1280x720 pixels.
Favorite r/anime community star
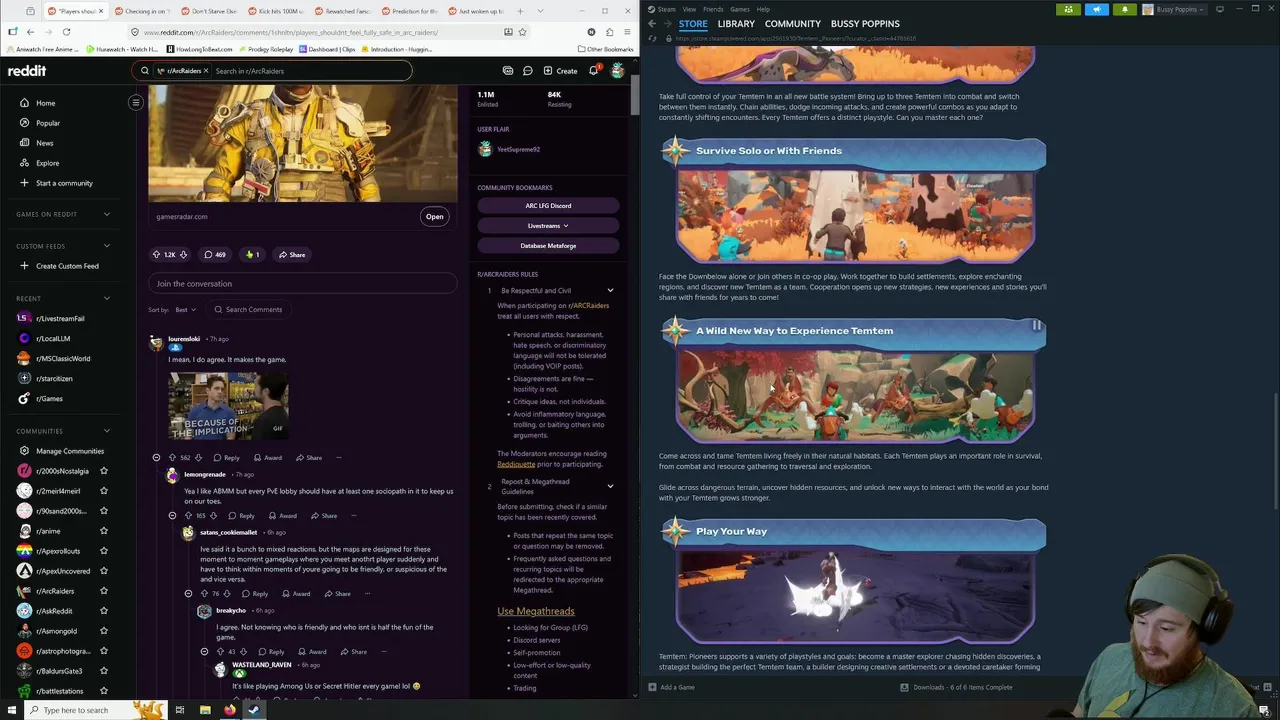pos(104,531)
